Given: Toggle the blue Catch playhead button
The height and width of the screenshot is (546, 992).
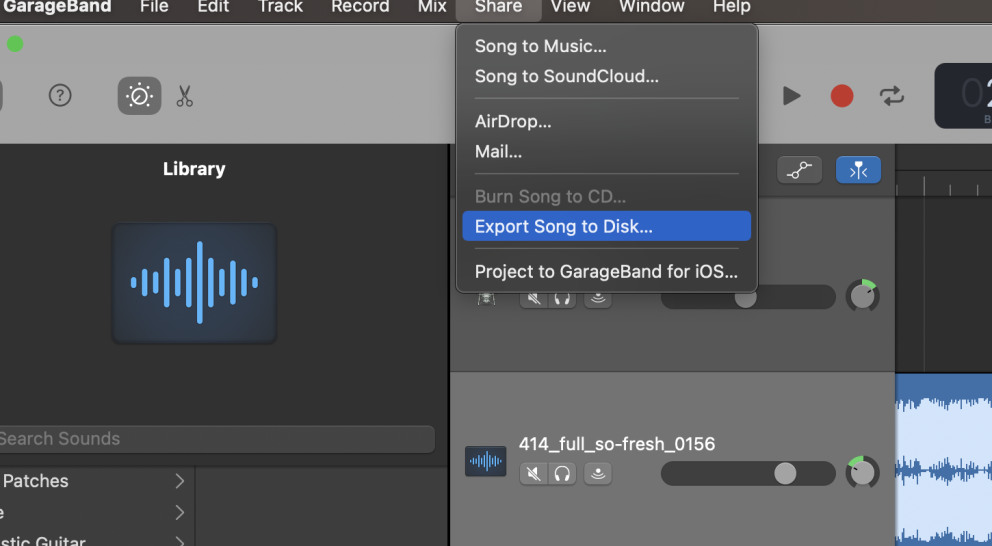Looking at the screenshot, I should pos(859,170).
